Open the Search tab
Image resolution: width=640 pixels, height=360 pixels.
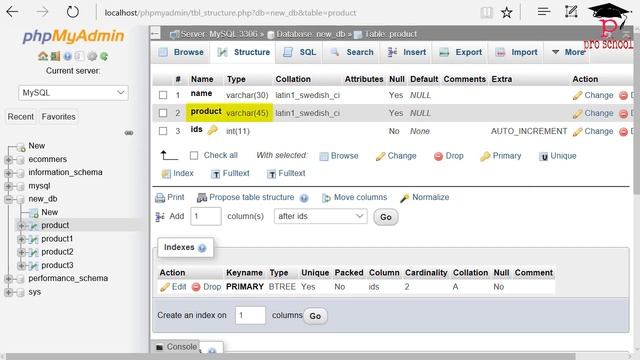[352, 52]
